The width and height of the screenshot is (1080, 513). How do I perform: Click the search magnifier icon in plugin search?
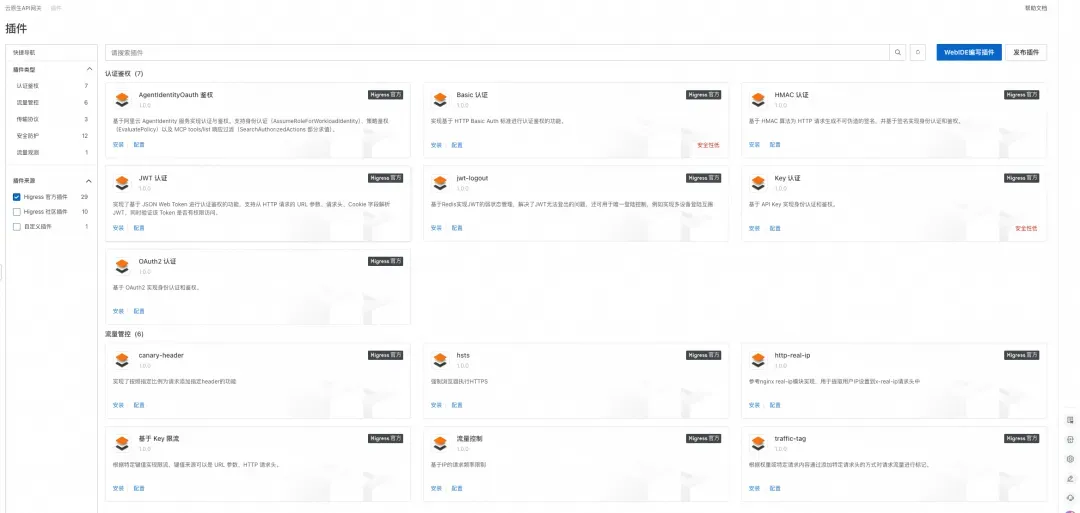point(897,52)
